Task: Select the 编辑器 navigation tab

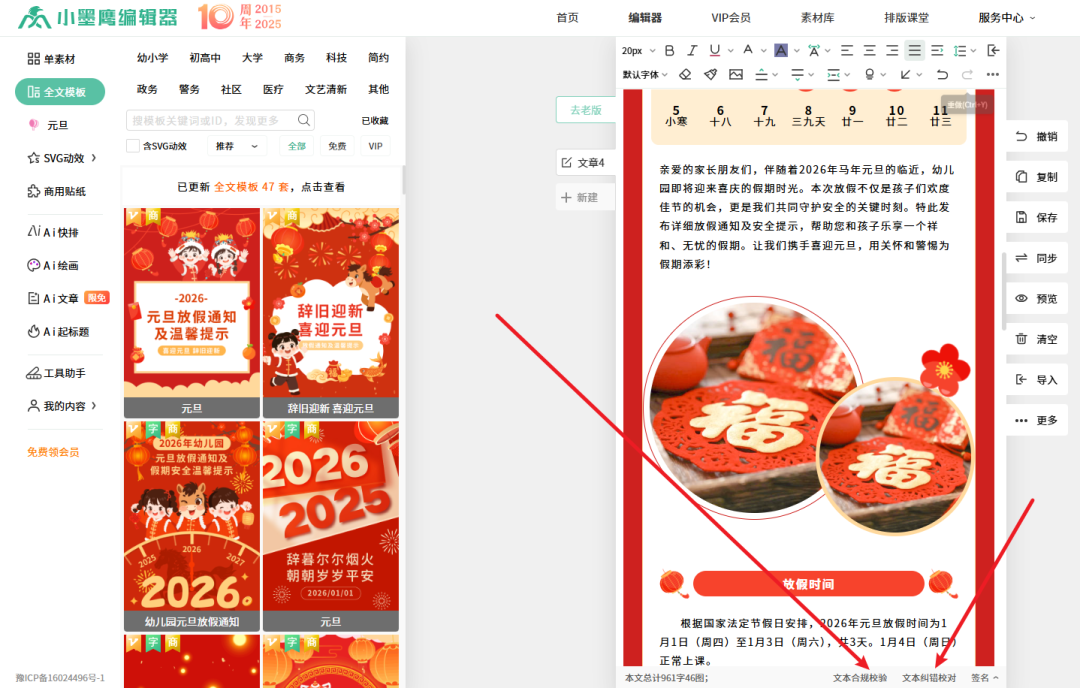Action: coord(645,18)
